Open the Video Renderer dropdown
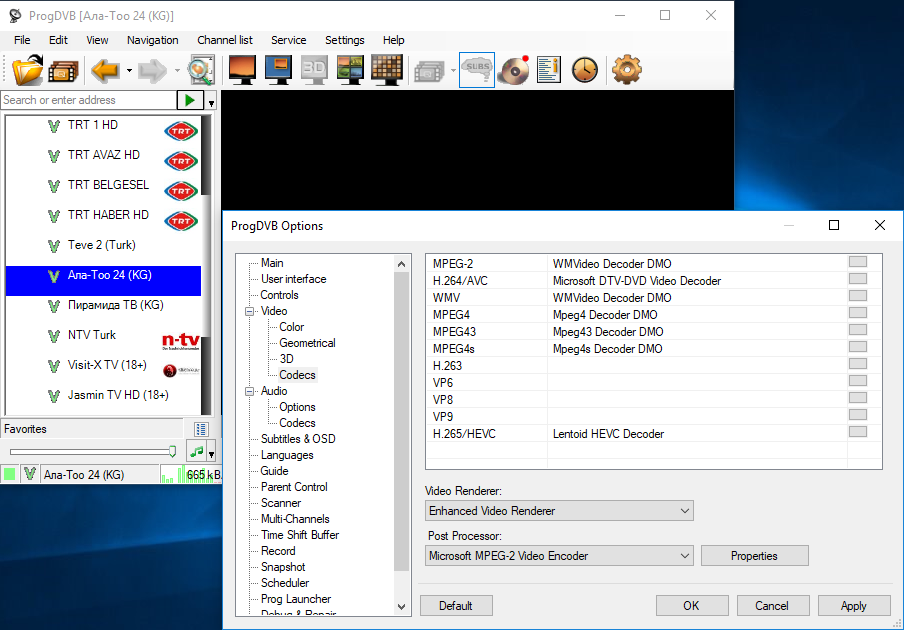 tap(559, 511)
